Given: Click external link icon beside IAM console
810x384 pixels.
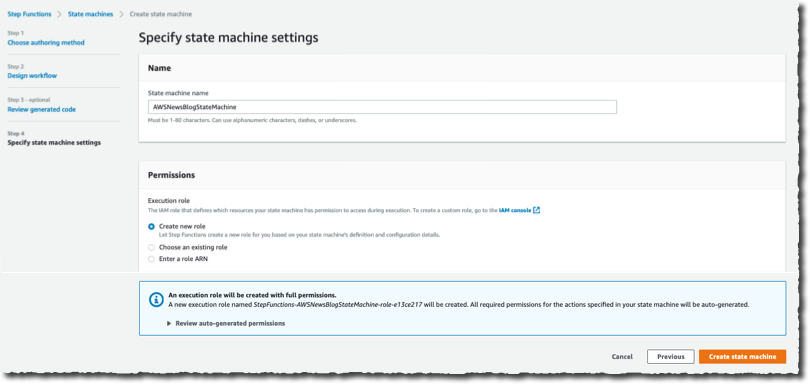Looking at the screenshot, I should tap(537, 210).
